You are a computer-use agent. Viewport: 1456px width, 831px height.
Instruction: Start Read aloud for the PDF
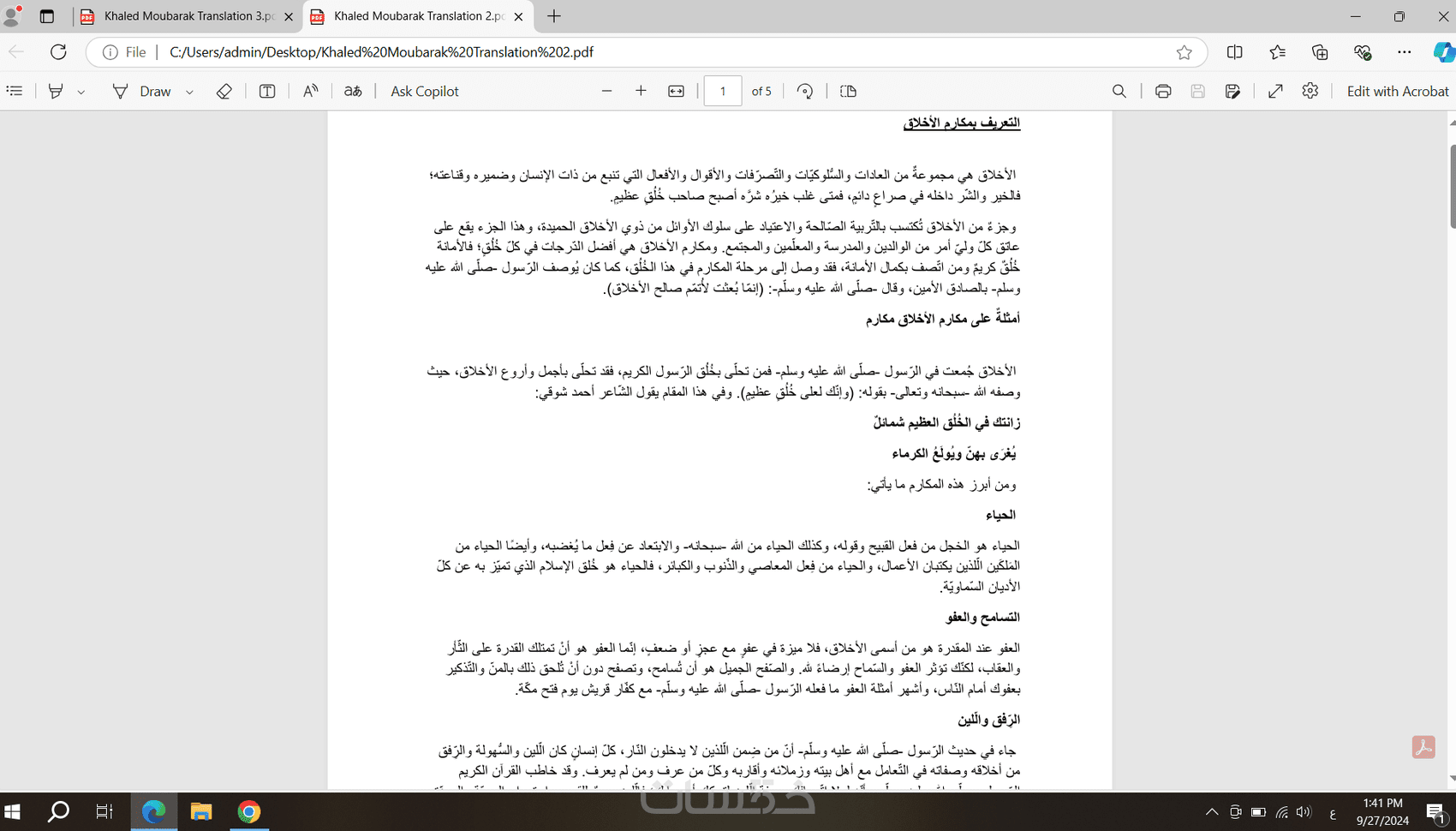click(310, 91)
